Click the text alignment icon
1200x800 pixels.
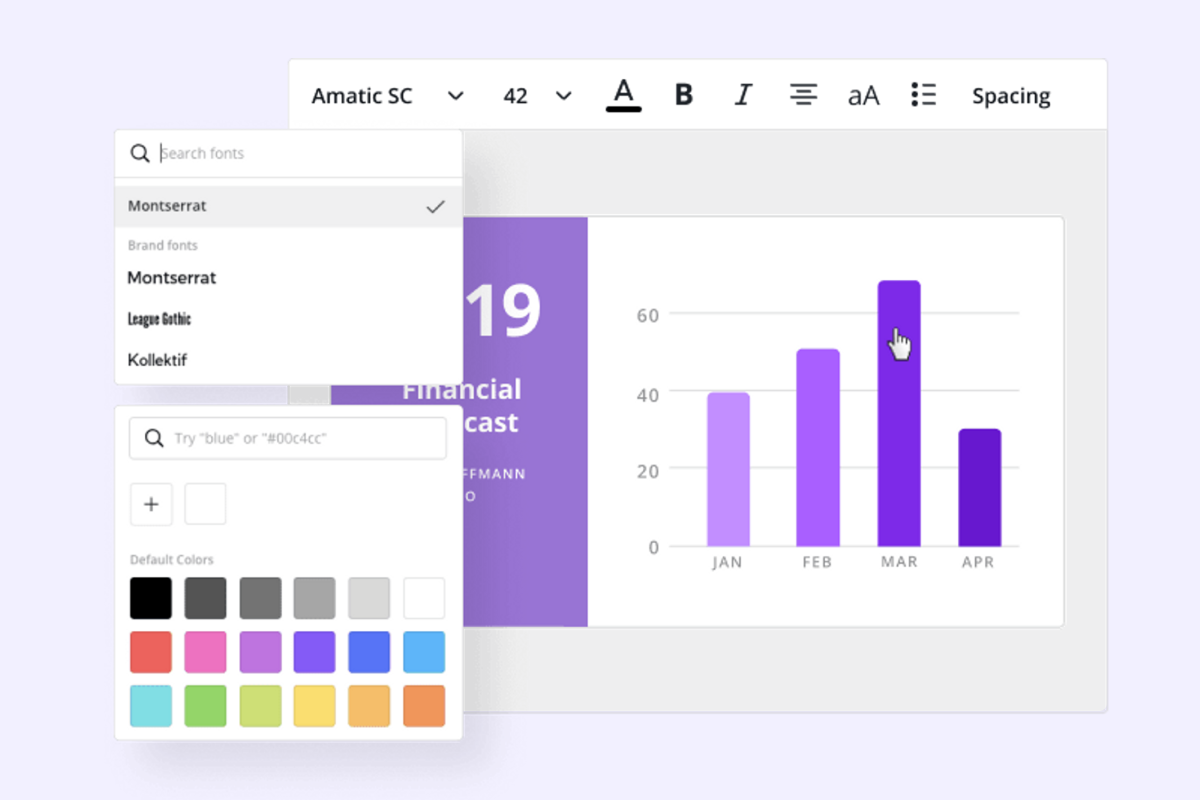tap(803, 94)
